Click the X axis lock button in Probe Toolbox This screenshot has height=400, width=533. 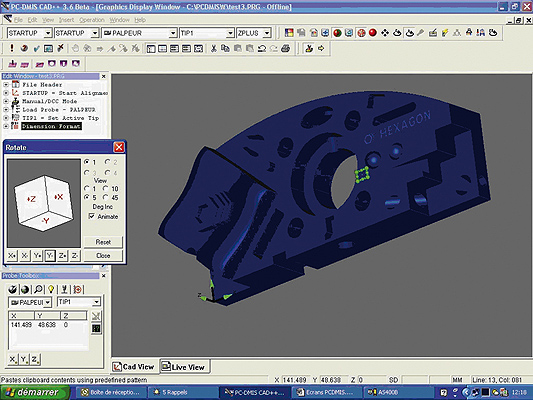pos(13,359)
